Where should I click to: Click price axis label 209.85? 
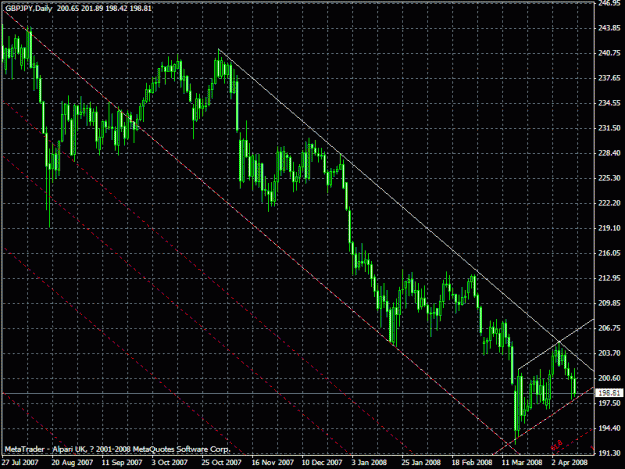(x=609, y=303)
